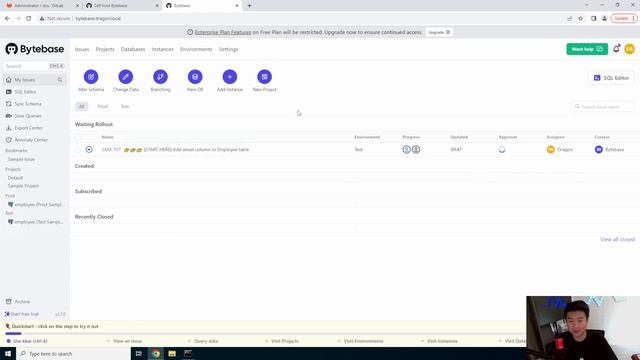
Task: Click the issue status icon for SAM-101
Action: point(89,150)
